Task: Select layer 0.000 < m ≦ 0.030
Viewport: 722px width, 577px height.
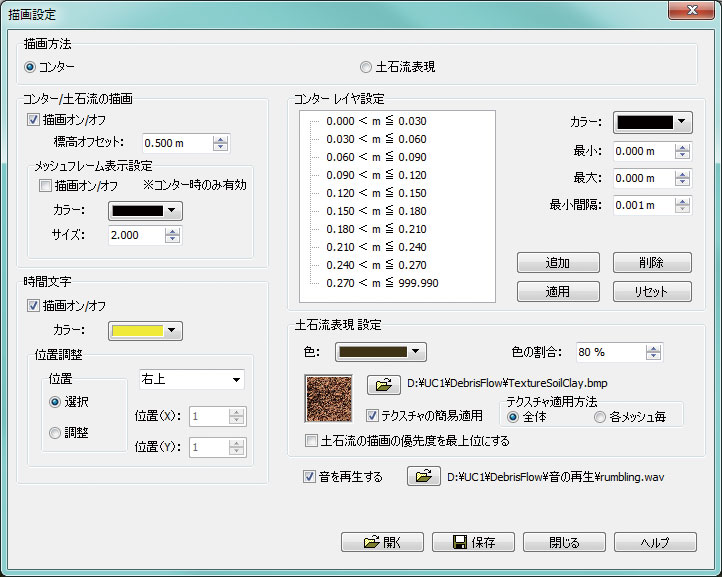Action: pyautogui.click(x=376, y=121)
